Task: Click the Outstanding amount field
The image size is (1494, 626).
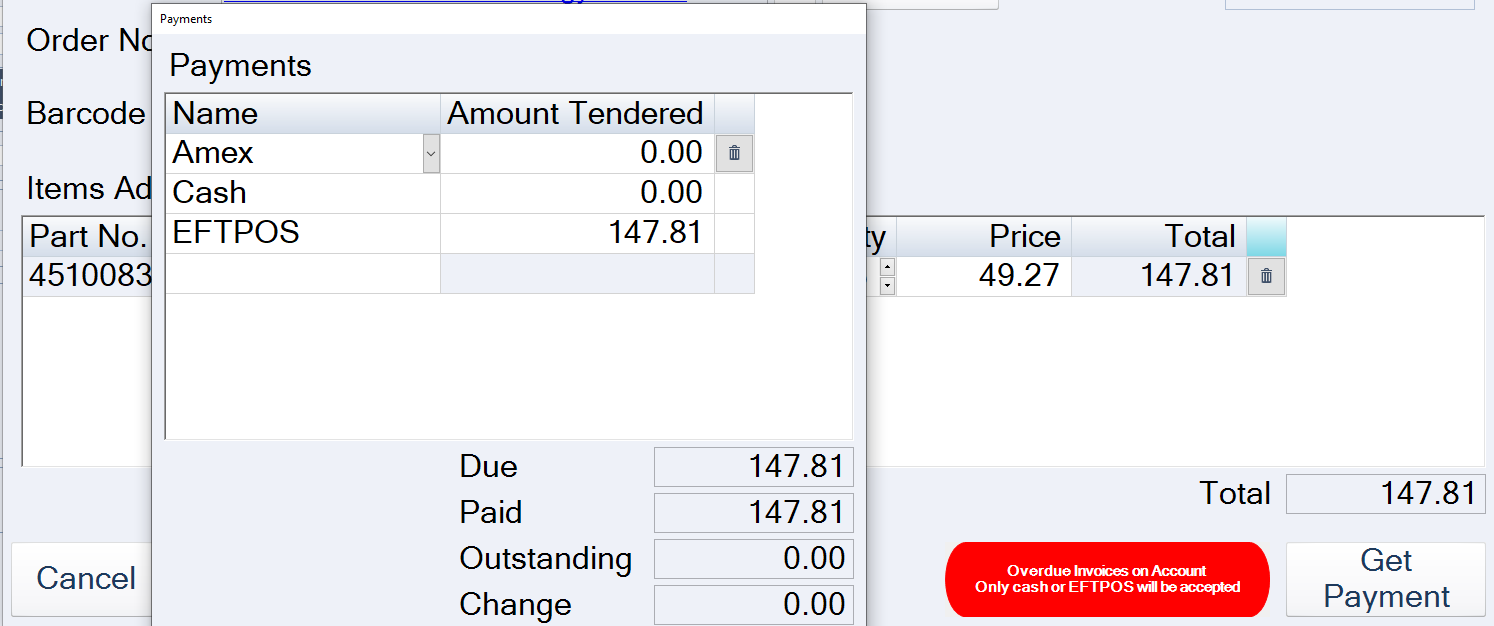Action: pyautogui.click(x=753, y=559)
